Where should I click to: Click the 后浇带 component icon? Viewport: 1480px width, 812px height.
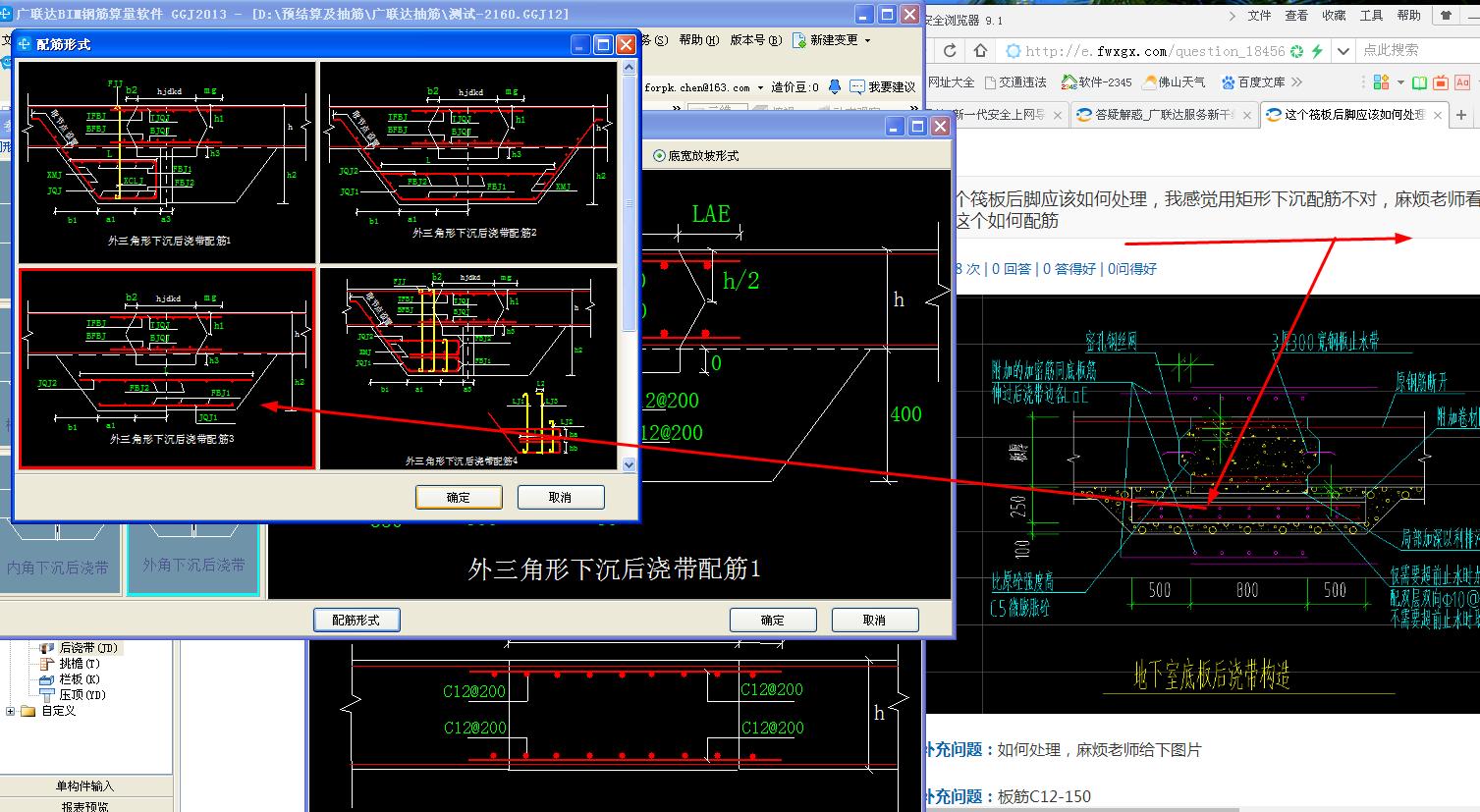coord(46,648)
